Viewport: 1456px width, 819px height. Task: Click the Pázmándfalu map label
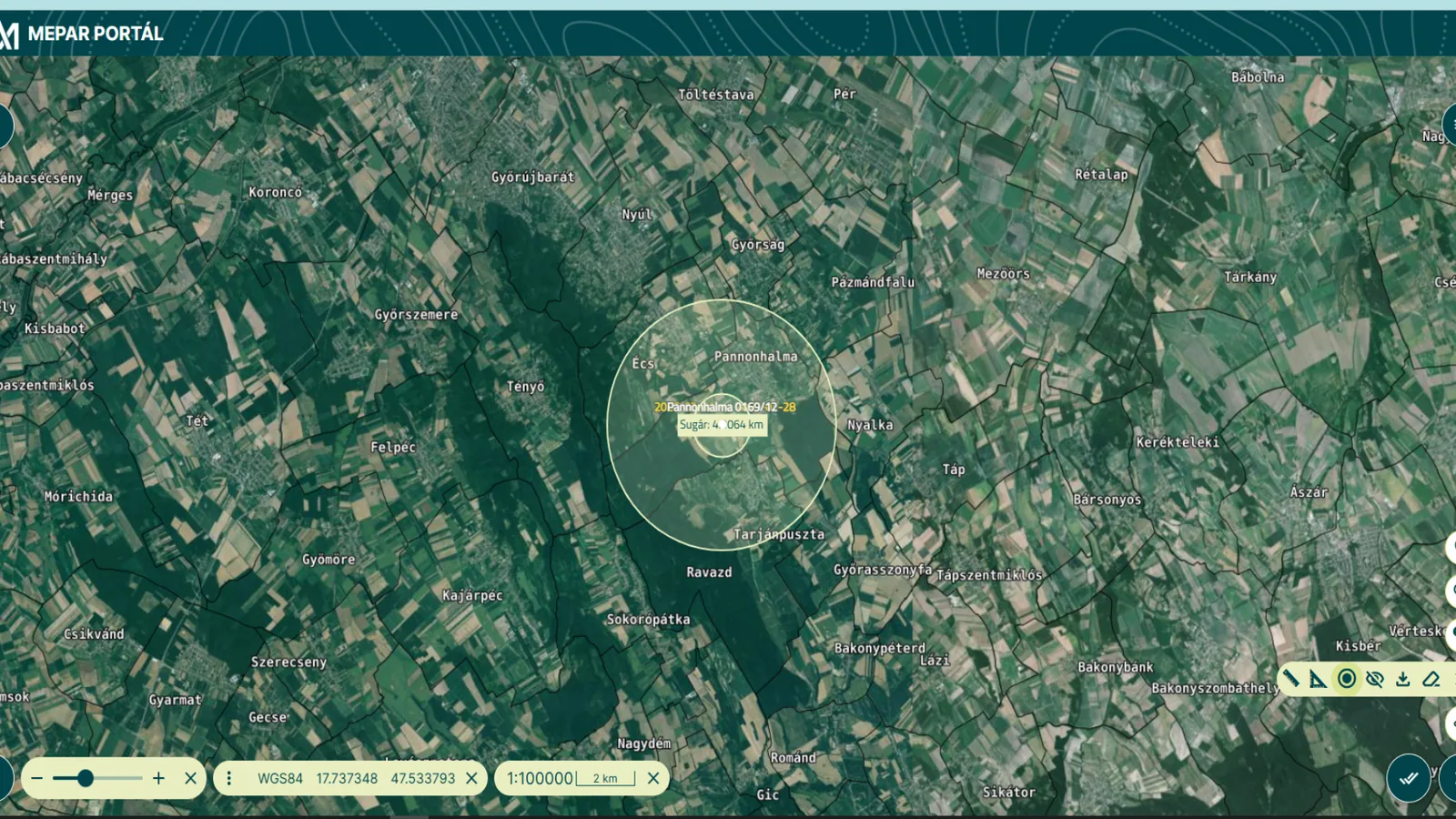tap(873, 282)
